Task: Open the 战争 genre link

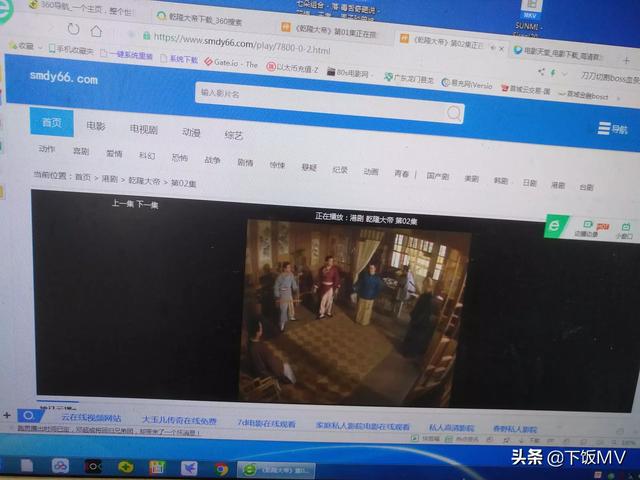Action: pos(212,160)
